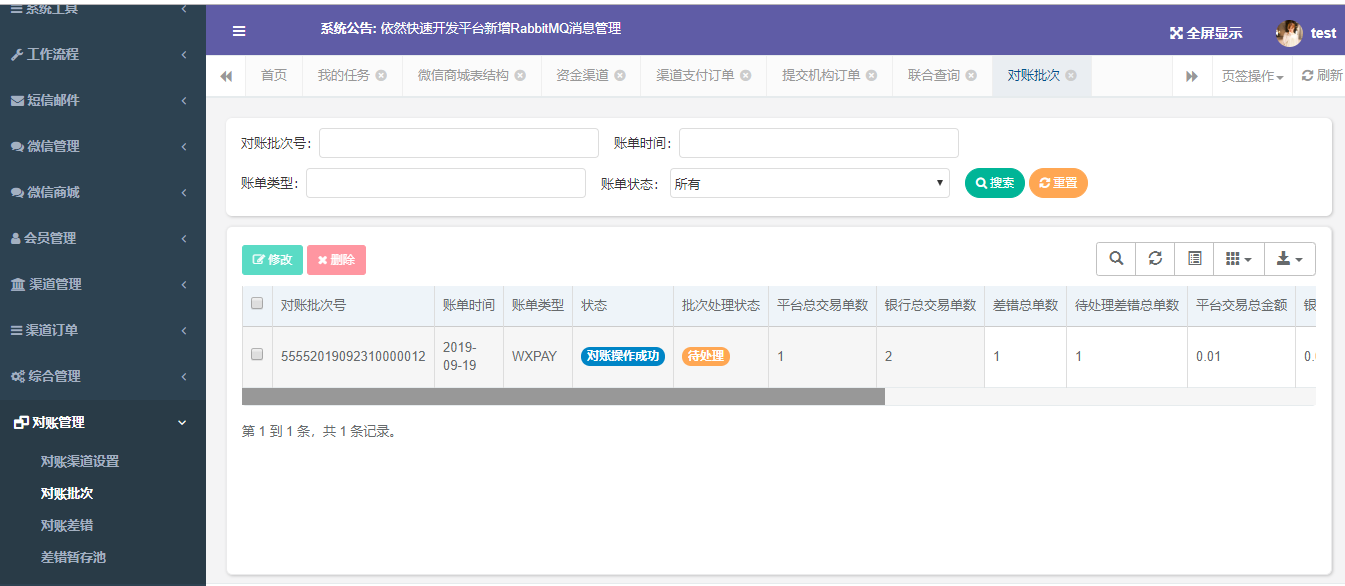Click the table search magnifier icon
Screen dimensions: 1345x586
pyautogui.click(x=1116, y=259)
